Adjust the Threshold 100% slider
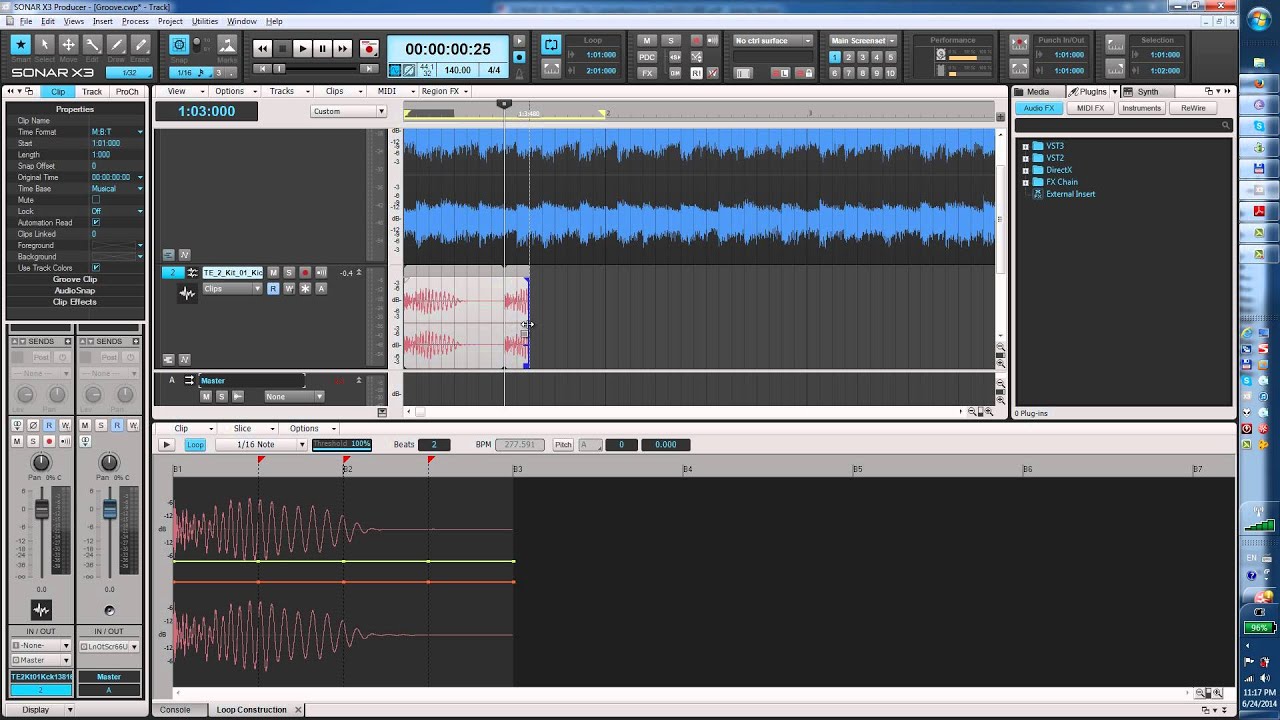Viewport: 1280px width, 720px height. [x=341, y=444]
